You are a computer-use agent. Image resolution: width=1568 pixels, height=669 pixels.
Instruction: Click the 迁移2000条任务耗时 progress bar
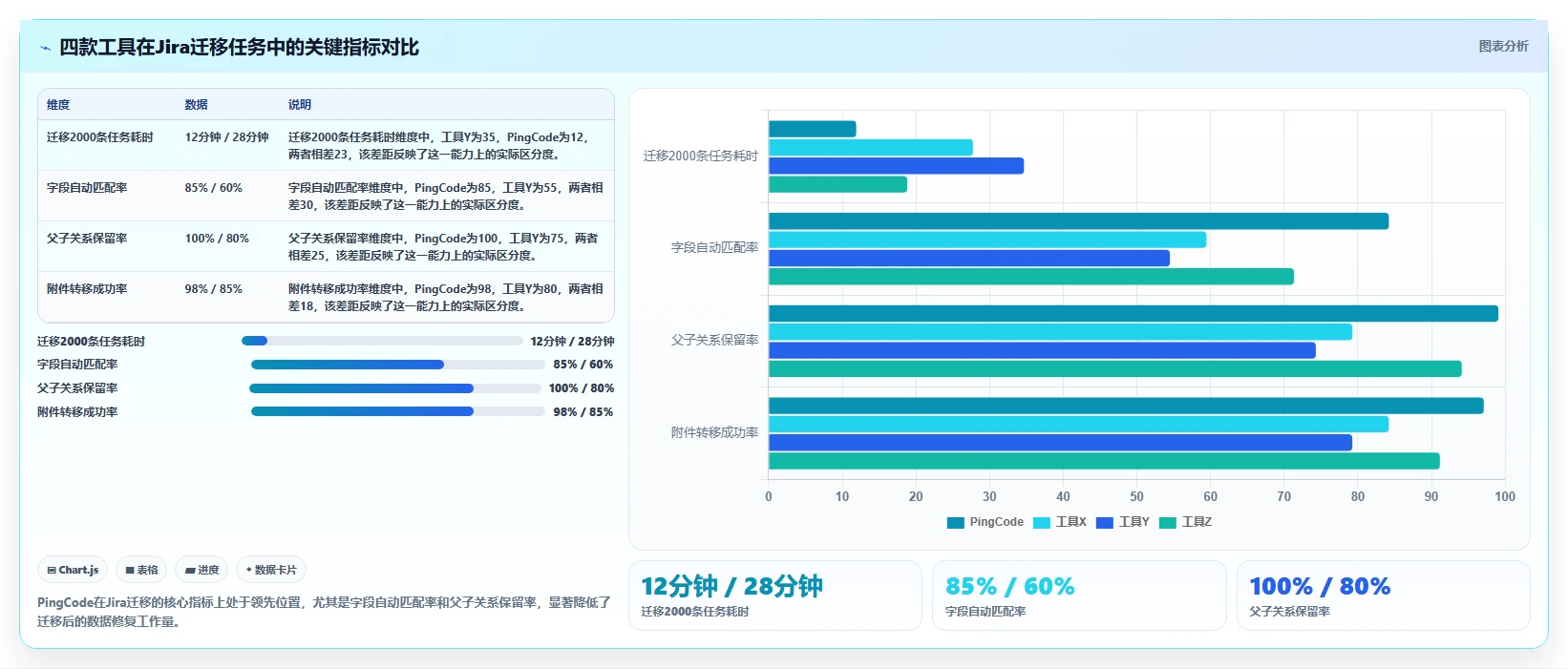[x=382, y=341]
